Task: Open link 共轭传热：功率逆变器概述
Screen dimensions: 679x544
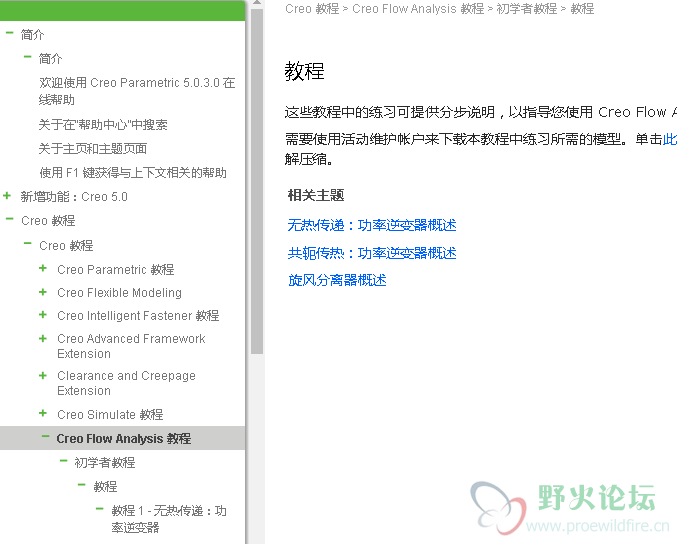Action: [x=372, y=253]
